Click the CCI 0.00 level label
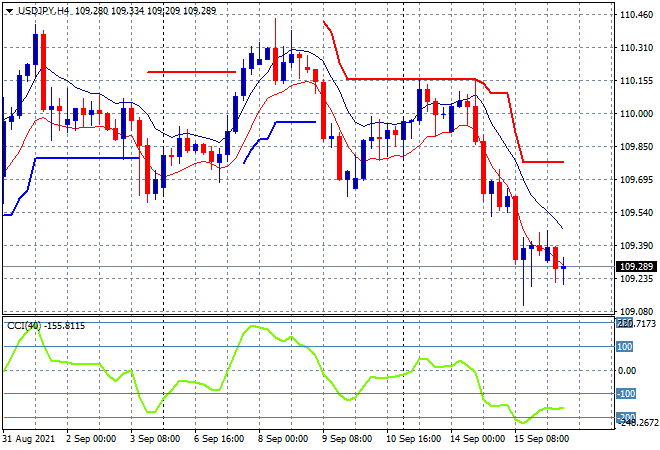This screenshot has width=660, height=450. click(x=627, y=370)
